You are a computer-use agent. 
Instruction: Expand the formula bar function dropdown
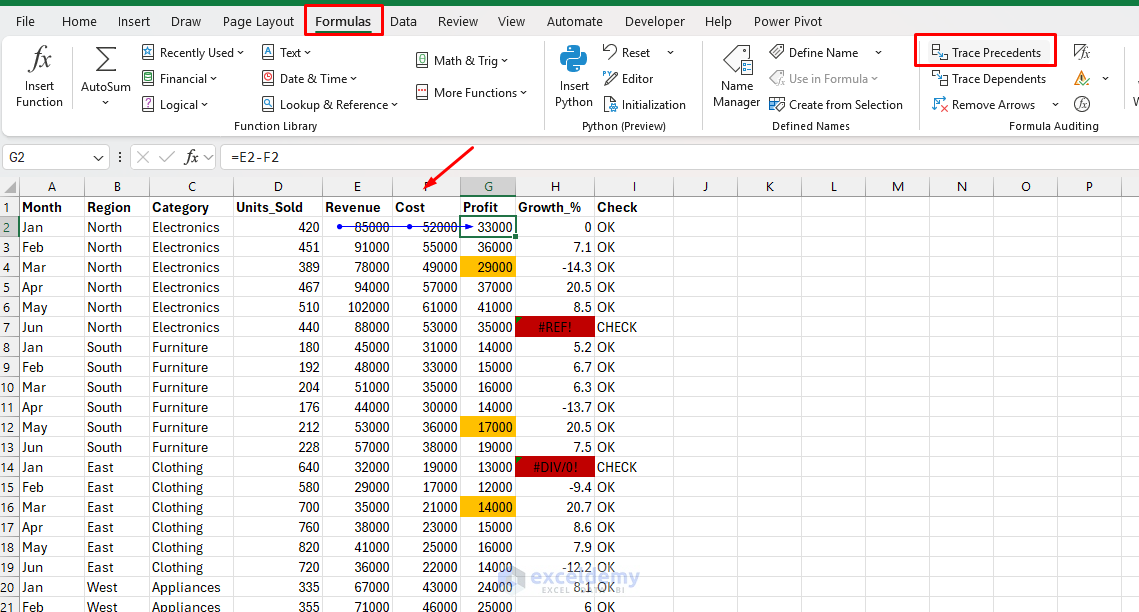pyautogui.click(x=208, y=157)
